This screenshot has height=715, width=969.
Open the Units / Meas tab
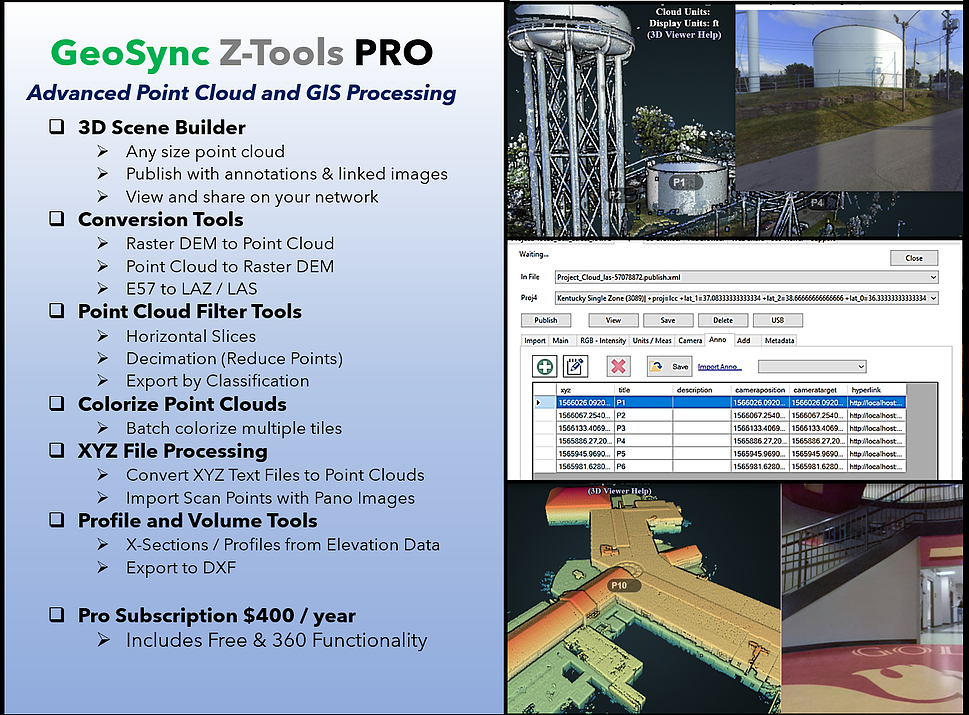coord(651,341)
